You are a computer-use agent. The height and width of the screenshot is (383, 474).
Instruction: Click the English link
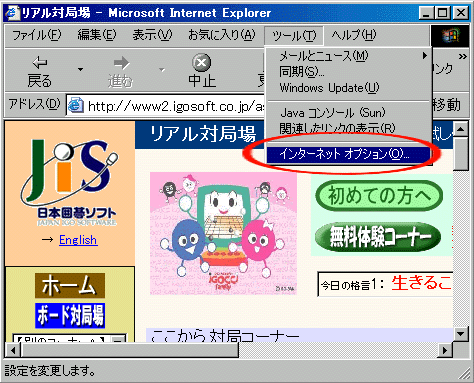point(78,240)
